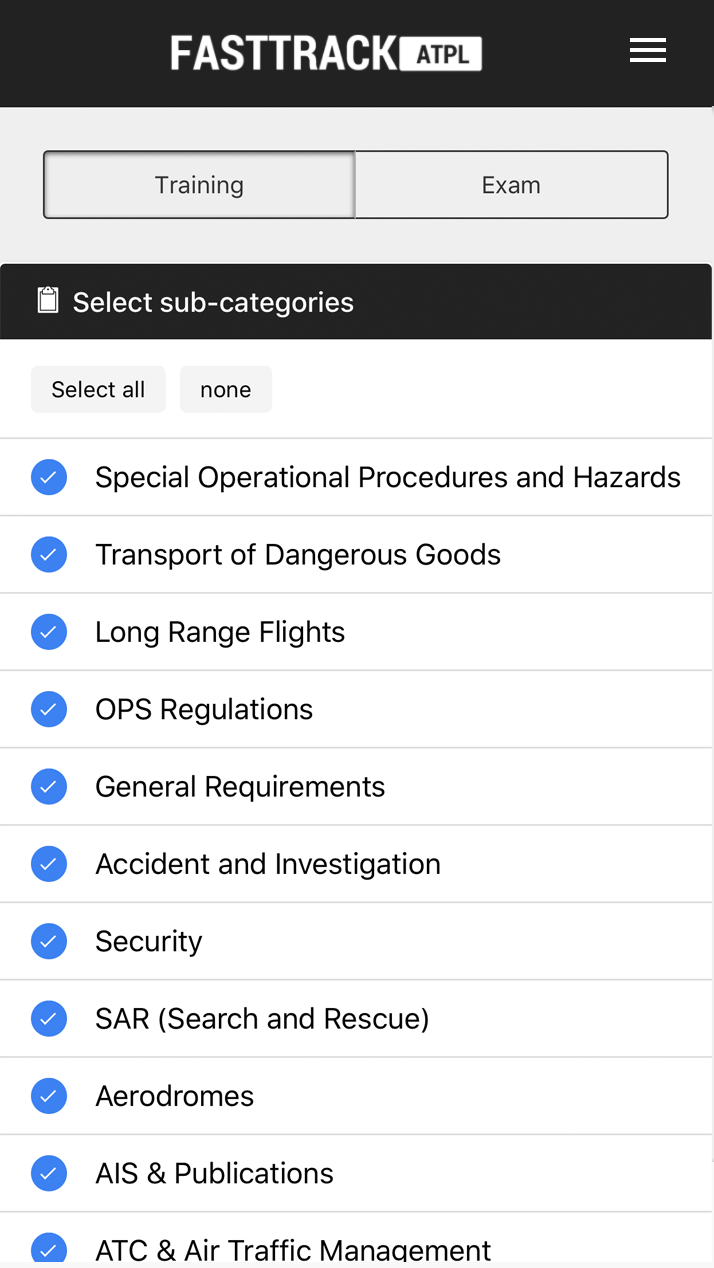The width and height of the screenshot is (714, 1268).
Task: Click the Select sub-categories header text
Action: 213,302
